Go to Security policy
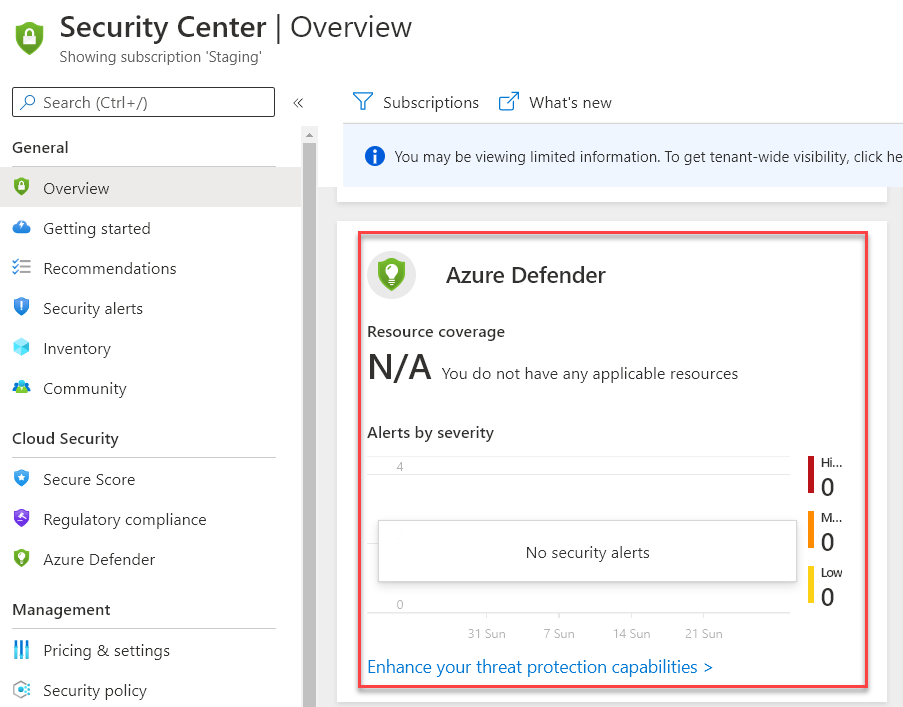 [x=94, y=690]
